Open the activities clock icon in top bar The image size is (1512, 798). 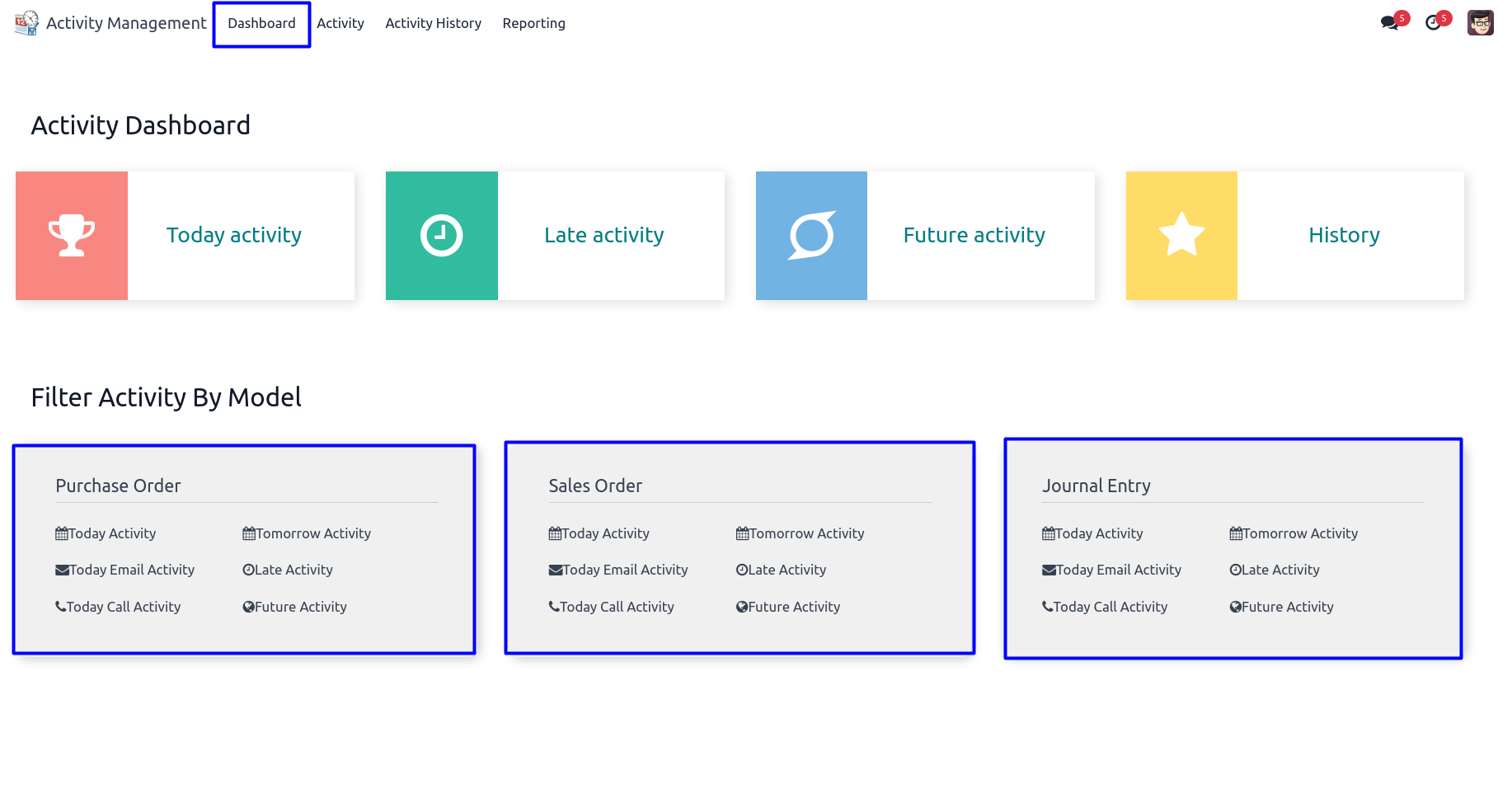[x=1434, y=23]
